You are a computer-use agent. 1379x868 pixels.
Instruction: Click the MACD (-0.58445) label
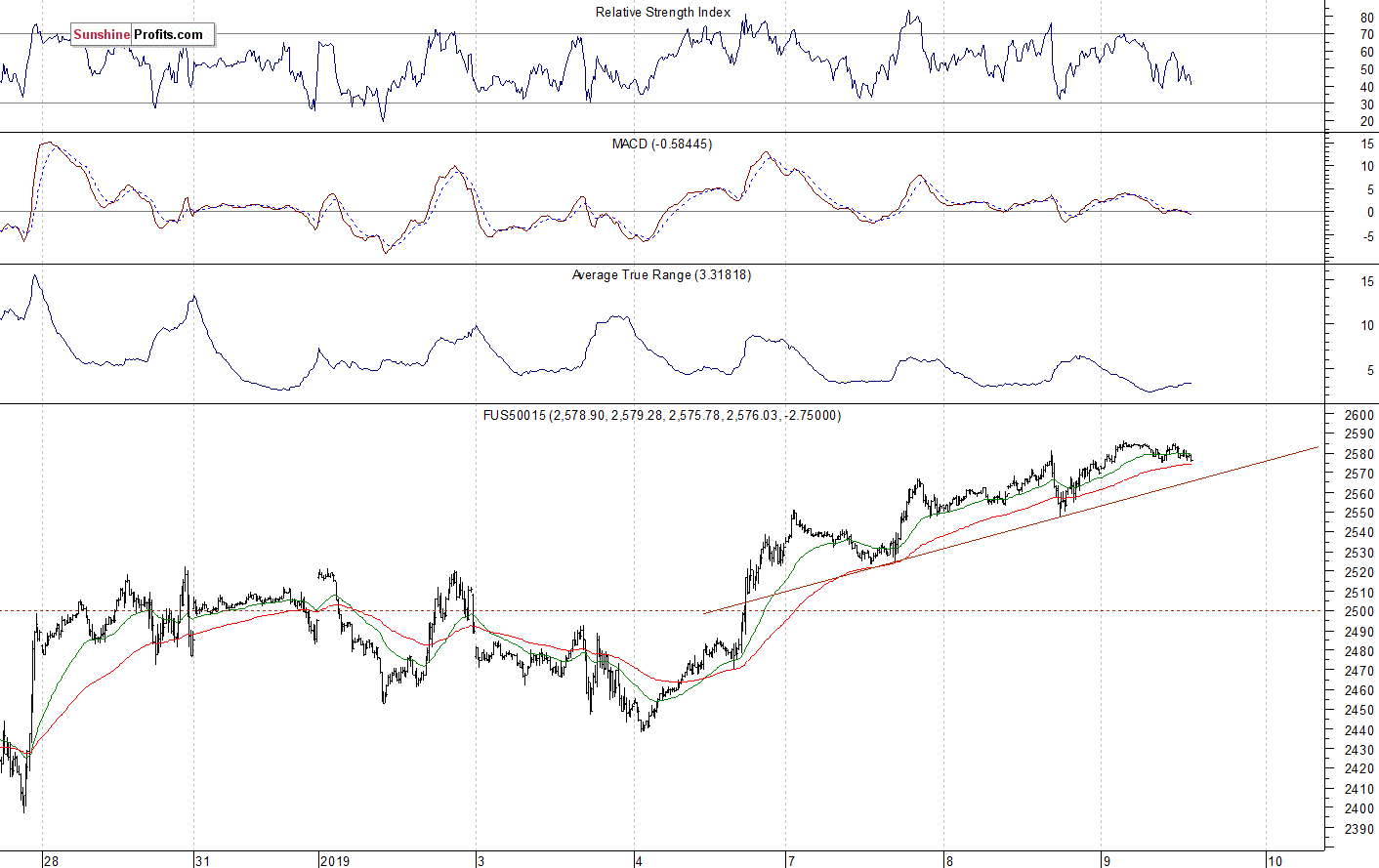pos(662,144)
